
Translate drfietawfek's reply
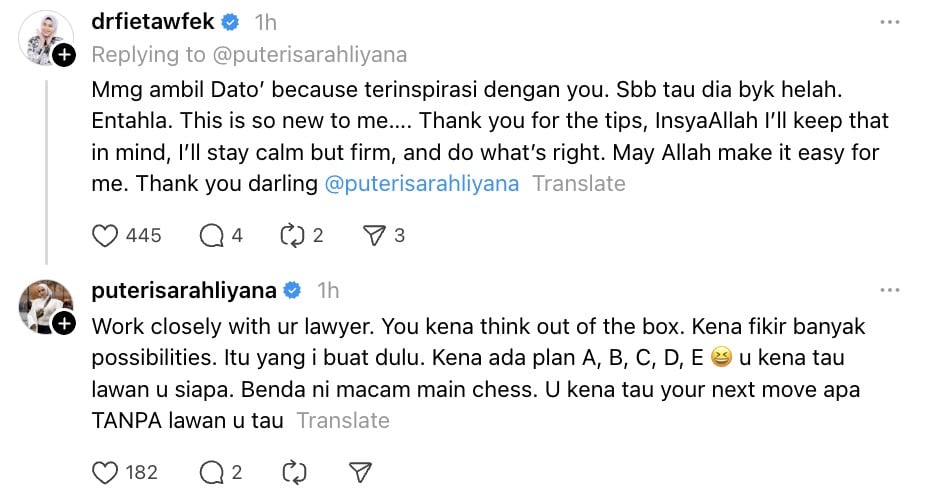pyautogui.click(x=579, y=184)
